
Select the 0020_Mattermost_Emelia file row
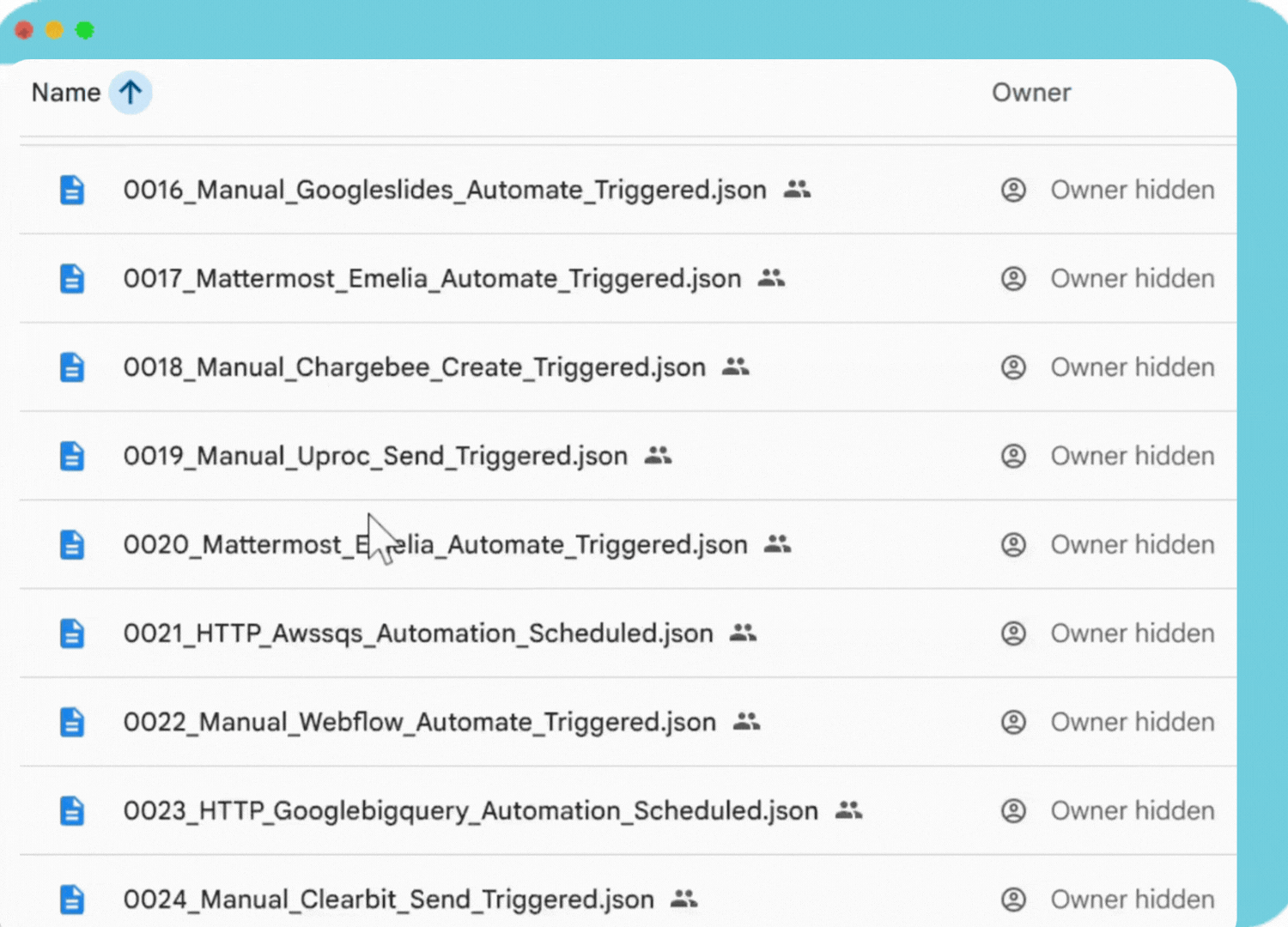coord(434,544)
